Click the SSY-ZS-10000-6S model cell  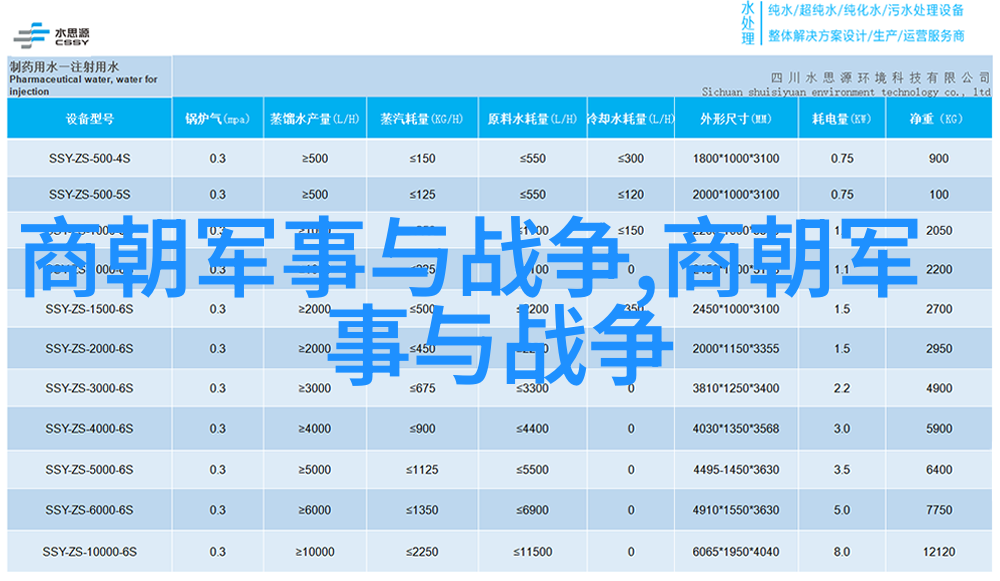pos(89,552)
